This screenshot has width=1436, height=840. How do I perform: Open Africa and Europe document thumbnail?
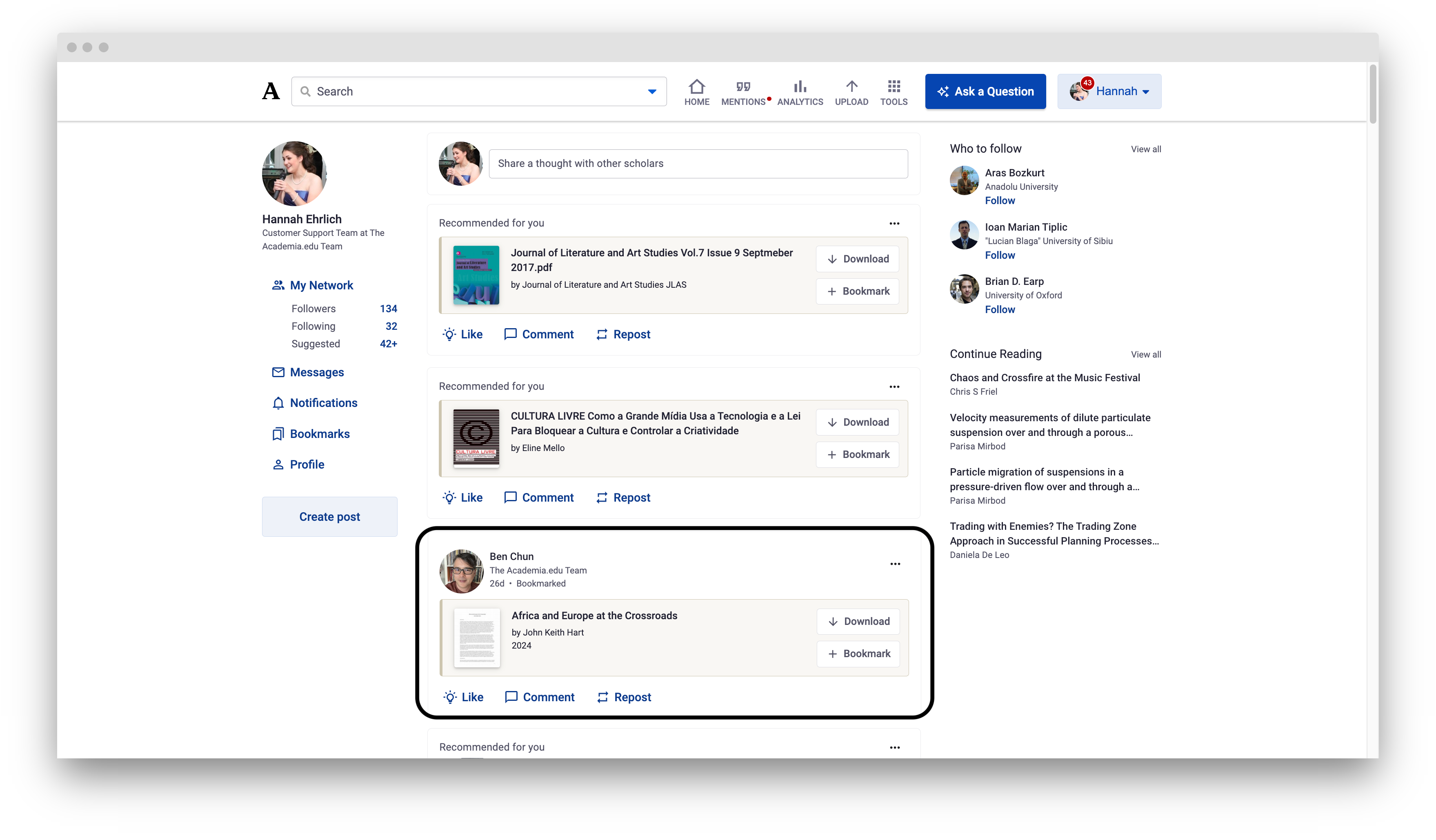(x=477, y=638)
